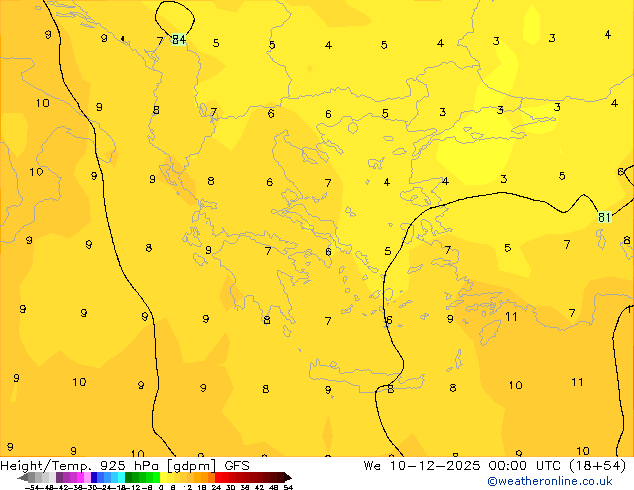
Task: Click the dark brown right arrow end of the color scale
Action: 288,478
